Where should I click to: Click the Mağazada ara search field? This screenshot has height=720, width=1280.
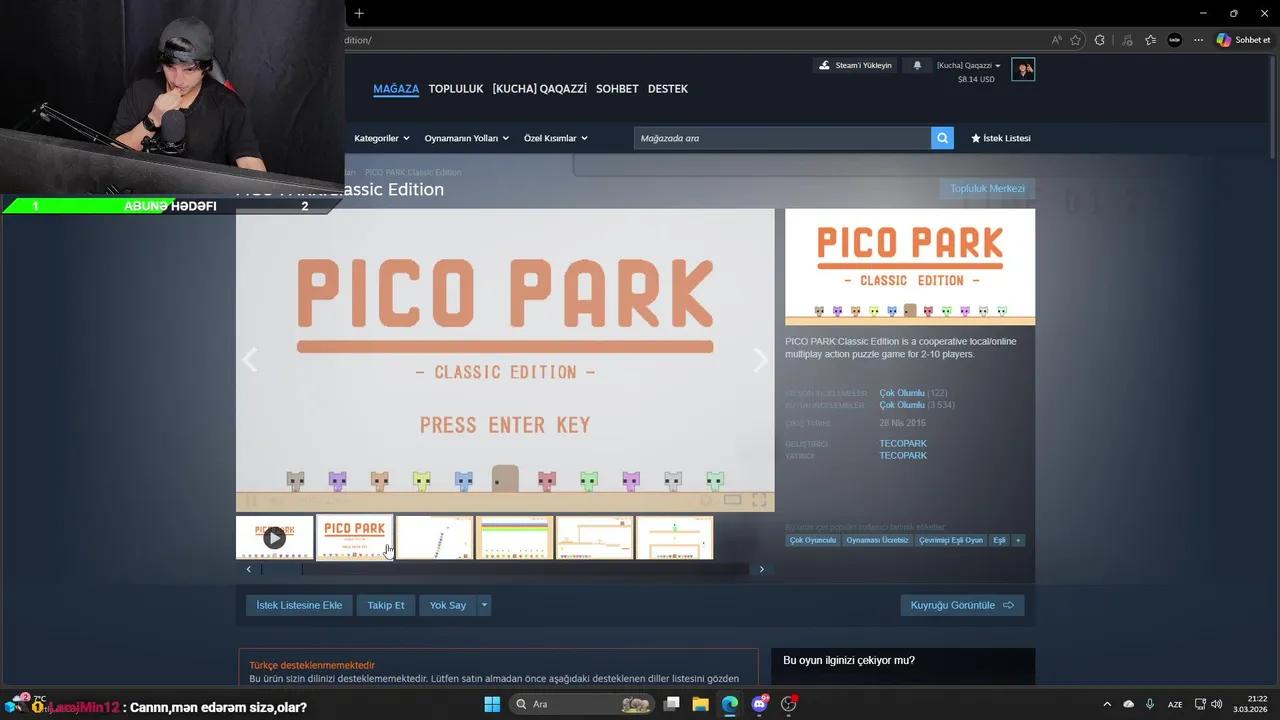(x=782, y=138)
